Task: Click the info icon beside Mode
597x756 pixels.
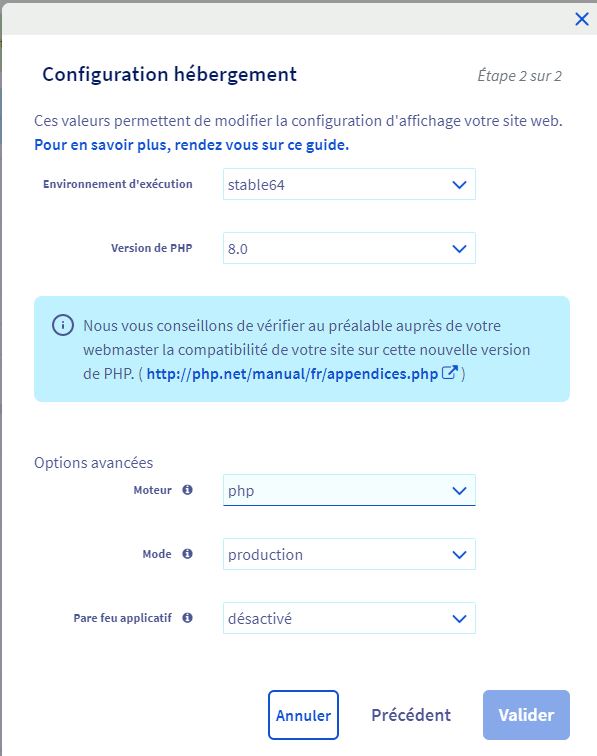Action: (x=188, y=554)
